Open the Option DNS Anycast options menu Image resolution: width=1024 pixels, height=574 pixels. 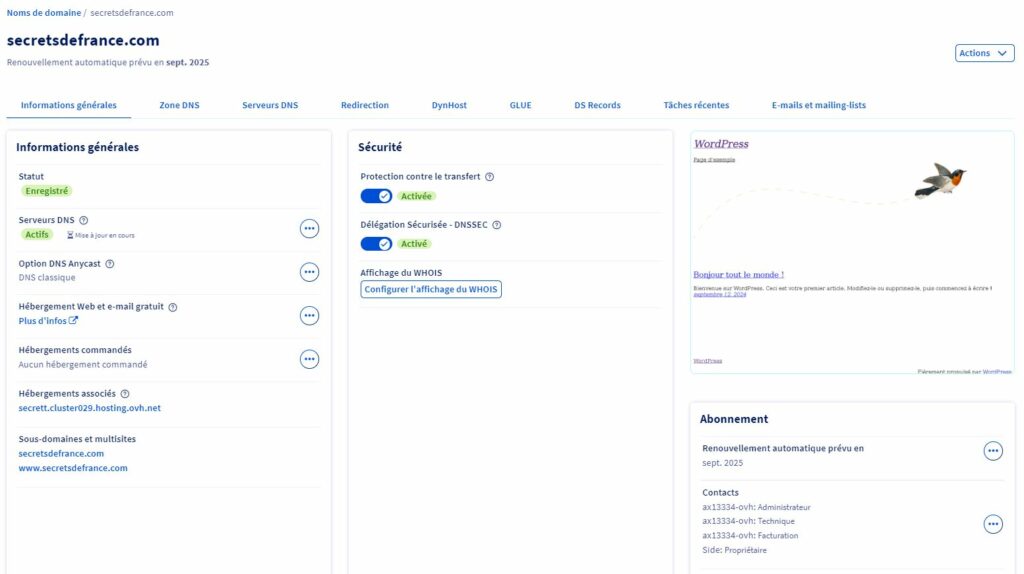[x=309, y=272]
